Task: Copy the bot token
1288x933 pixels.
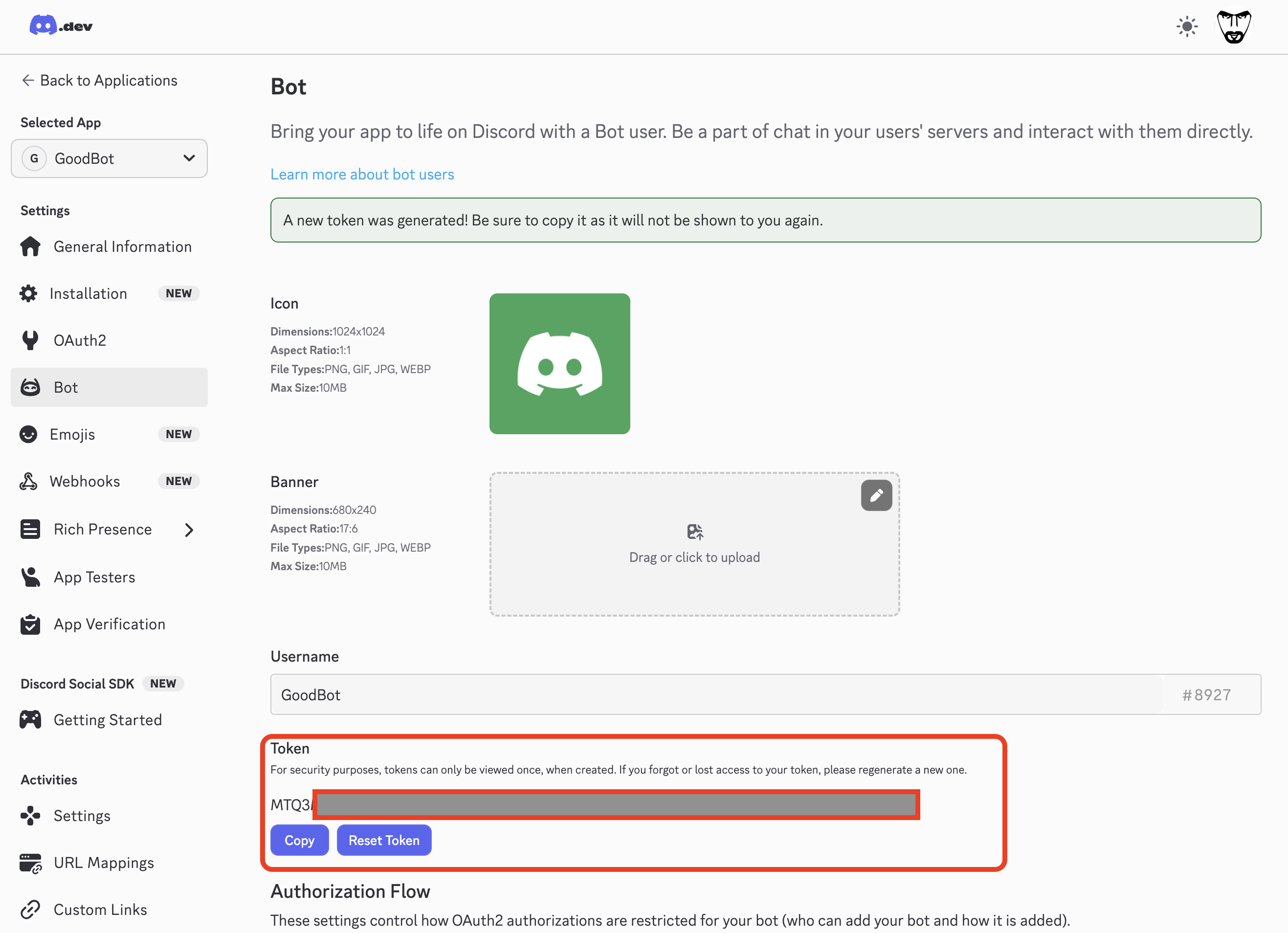Action: [x=299, y=840]
